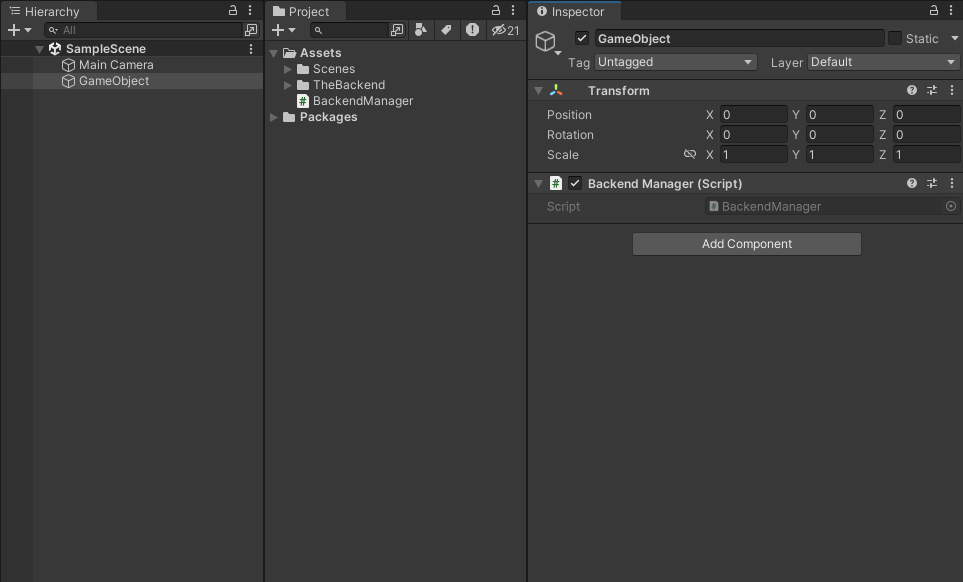The height and width of the screenshot is (582, 963).
Task: Open Search by Import Log Type icon
Action: pos(472,30)
